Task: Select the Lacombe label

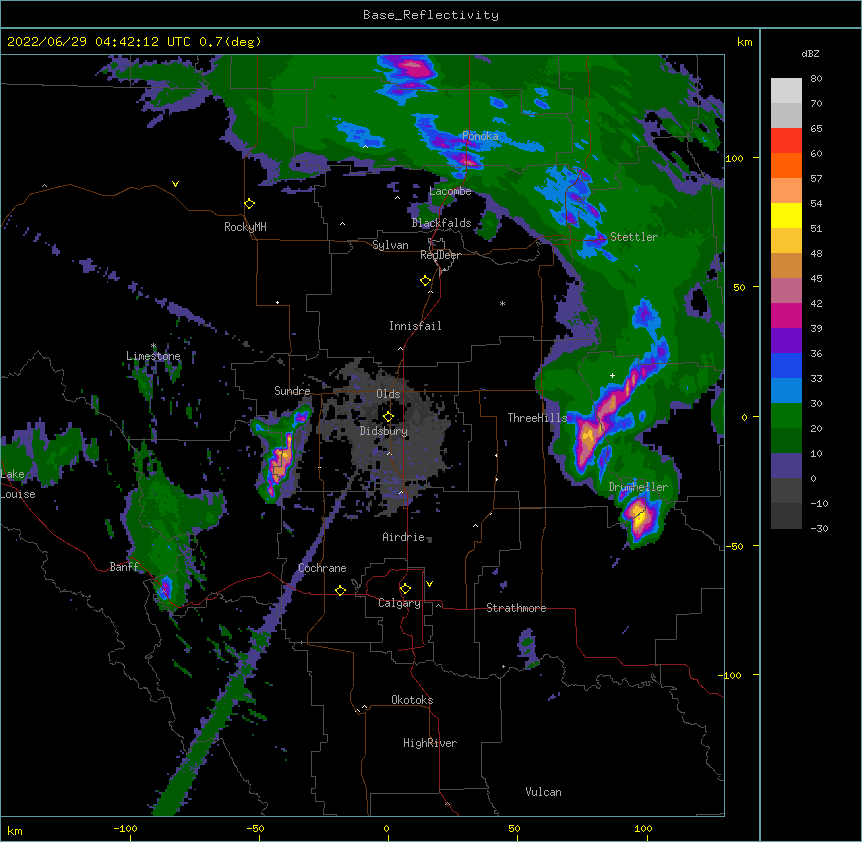Action: tap(450, 191)
